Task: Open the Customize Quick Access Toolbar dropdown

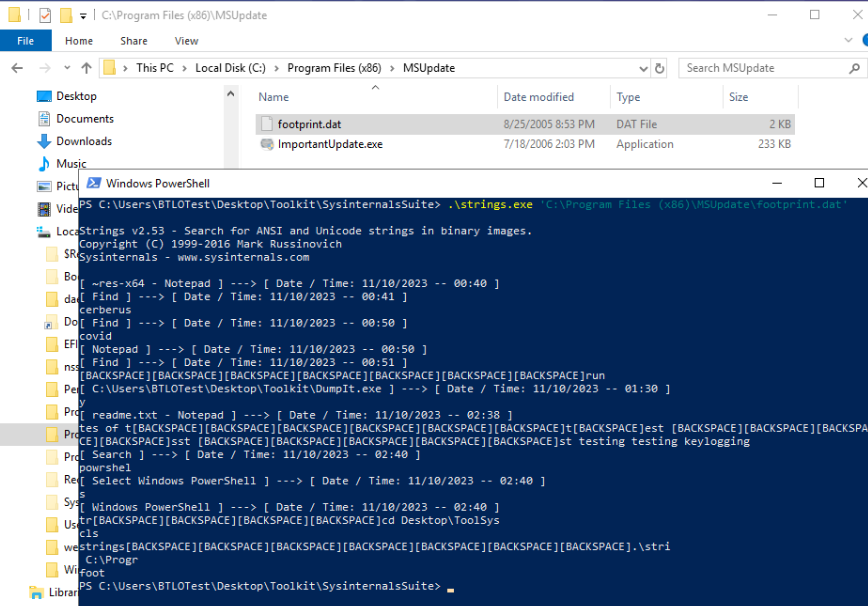Action: 83,16
